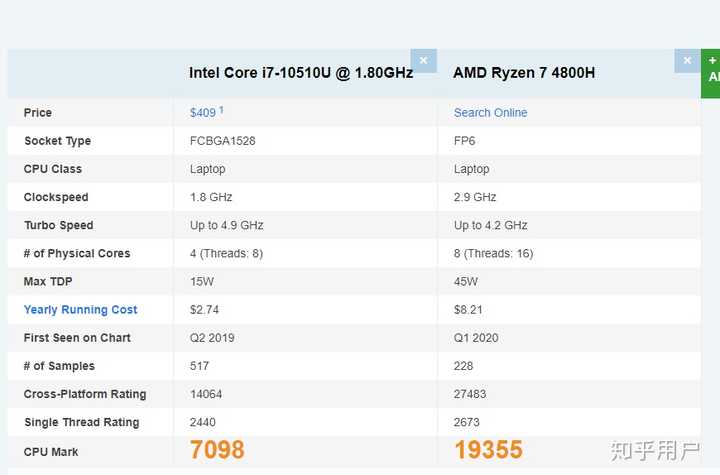
Task: Select the 517 samples value
Action: click(199, 366)
